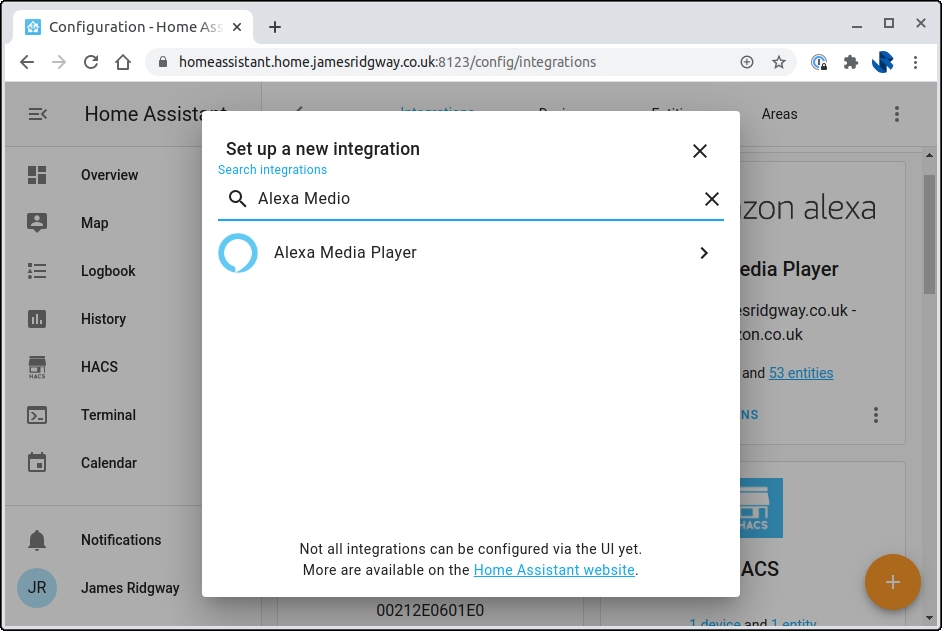The height and width of the screenshot is (631, 942).
Task: Select the Alexa Media Player integration
Action: (x=470, y=253)
